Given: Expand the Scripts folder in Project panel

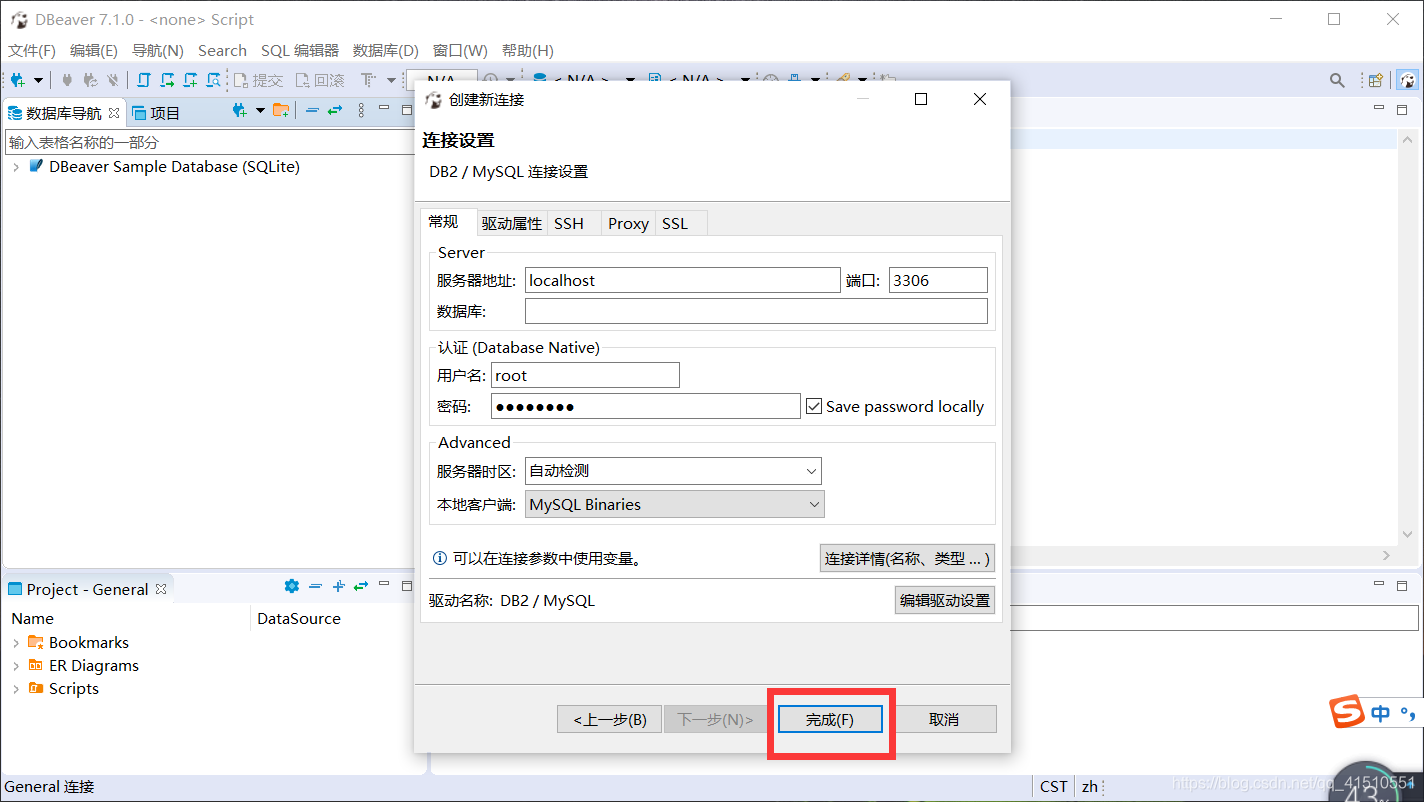Looking at the screenshot, I should 16,688.
